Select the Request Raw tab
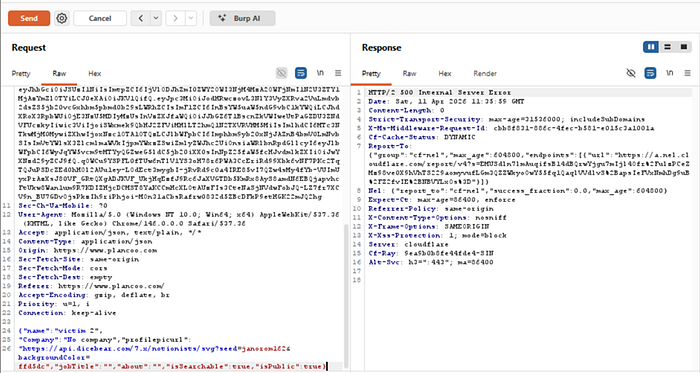The height and width of the screenshot is (373, 700). [59, 74]
